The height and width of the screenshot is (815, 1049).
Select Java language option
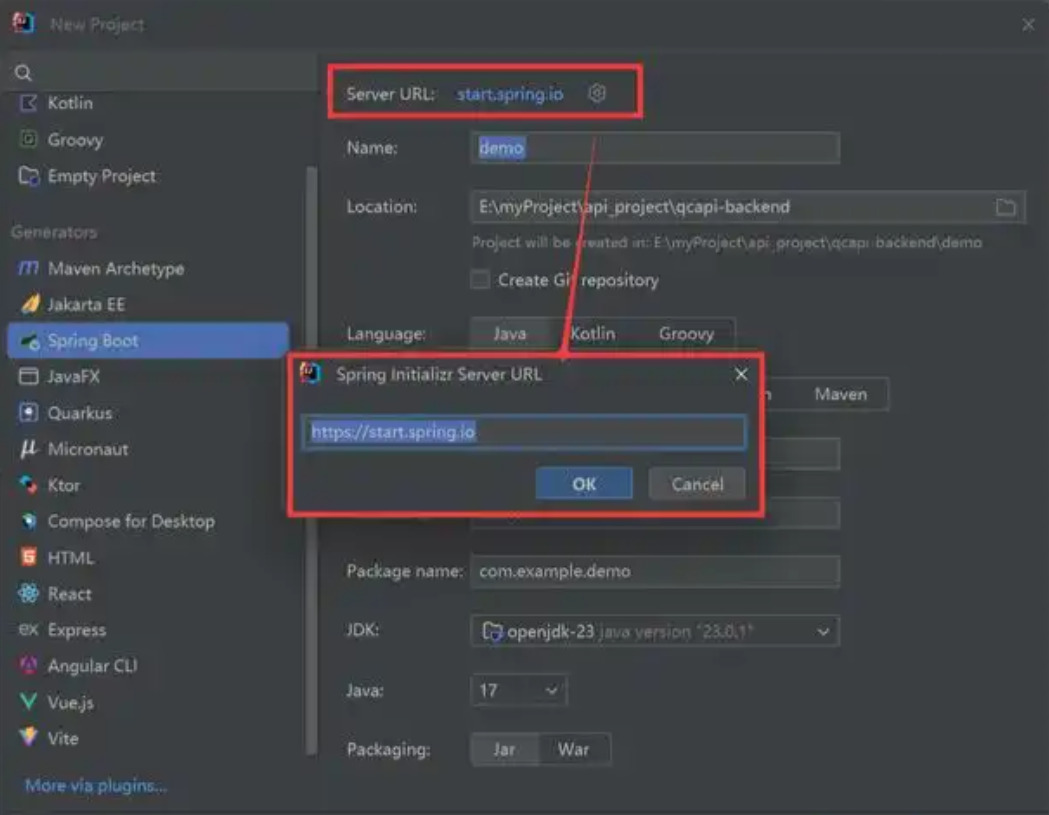point(510,333)
